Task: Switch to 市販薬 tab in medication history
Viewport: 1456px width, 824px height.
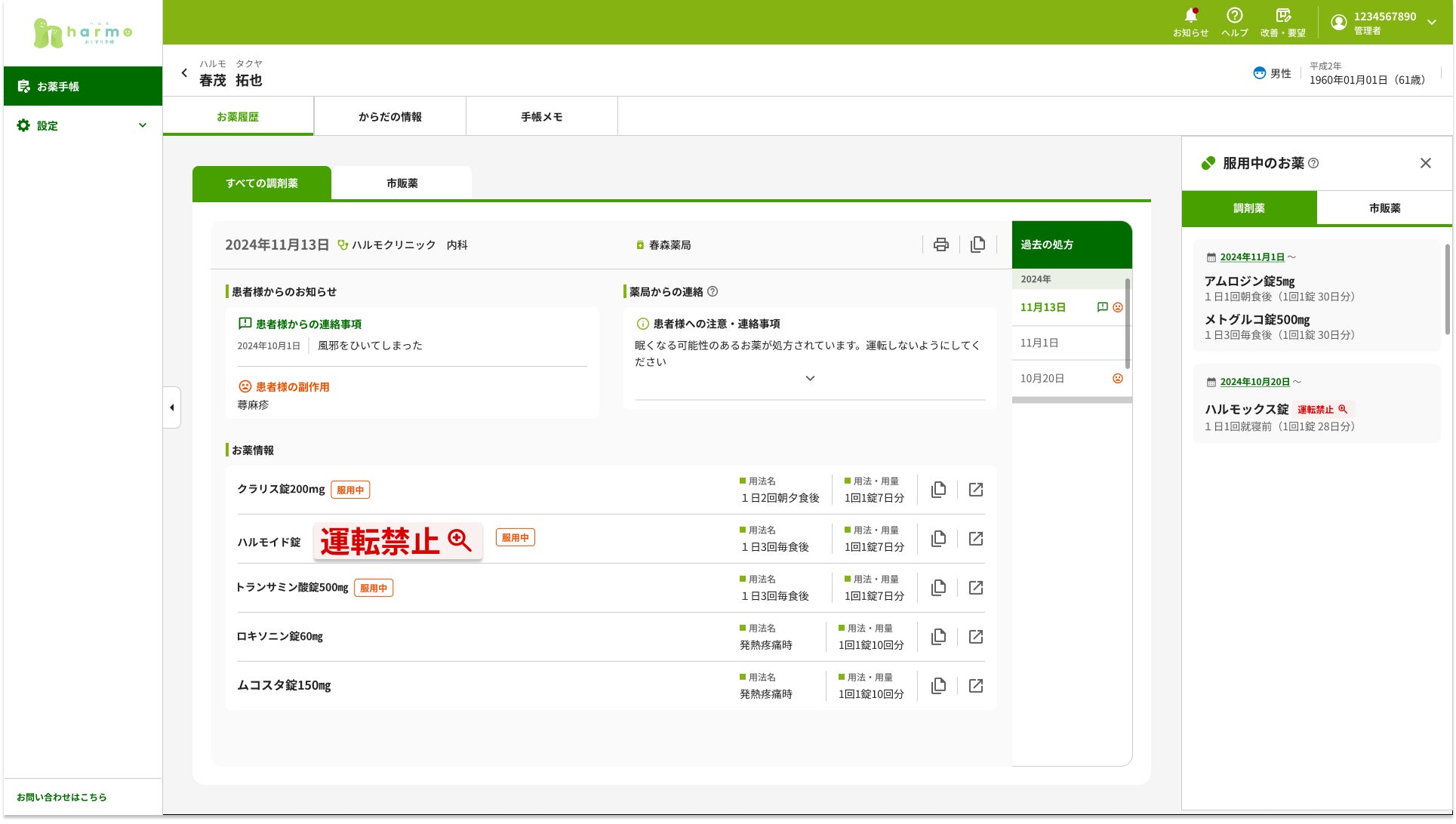Action: [402, 183]
